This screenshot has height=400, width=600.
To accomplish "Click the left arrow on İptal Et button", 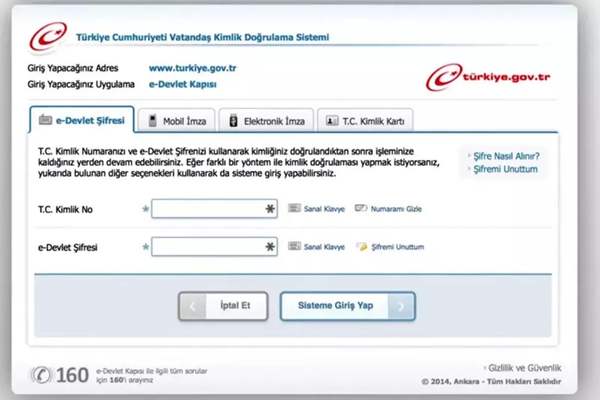I will (x=192, y=306).
